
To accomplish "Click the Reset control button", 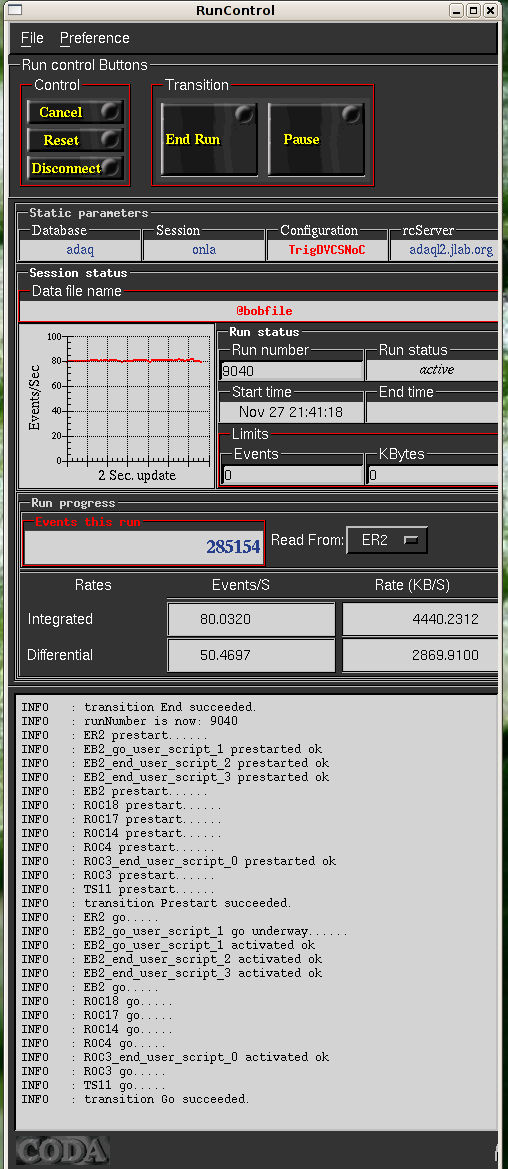I will (75, 140).
